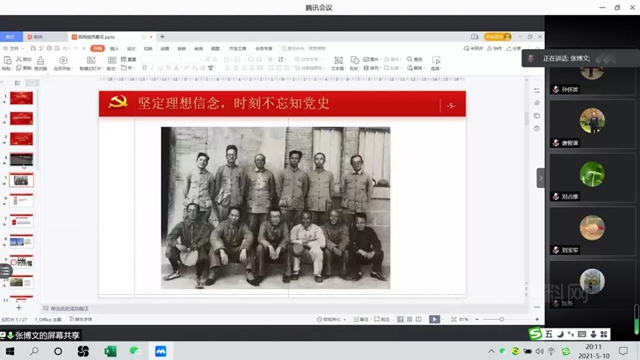Click the Save icon in quick toolbar

33,49
